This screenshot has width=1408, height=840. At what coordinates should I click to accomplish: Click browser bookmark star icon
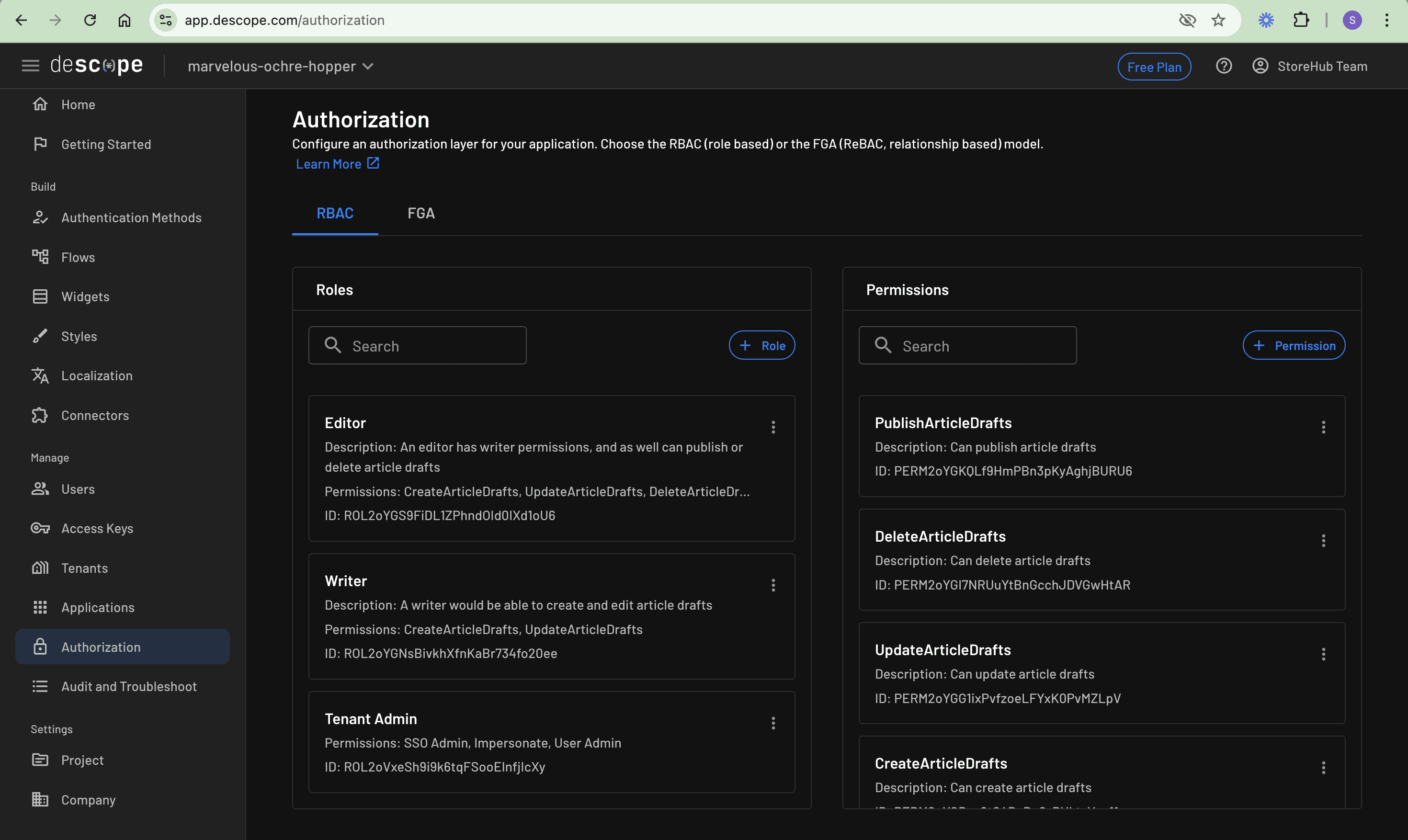pos(1218,21)
